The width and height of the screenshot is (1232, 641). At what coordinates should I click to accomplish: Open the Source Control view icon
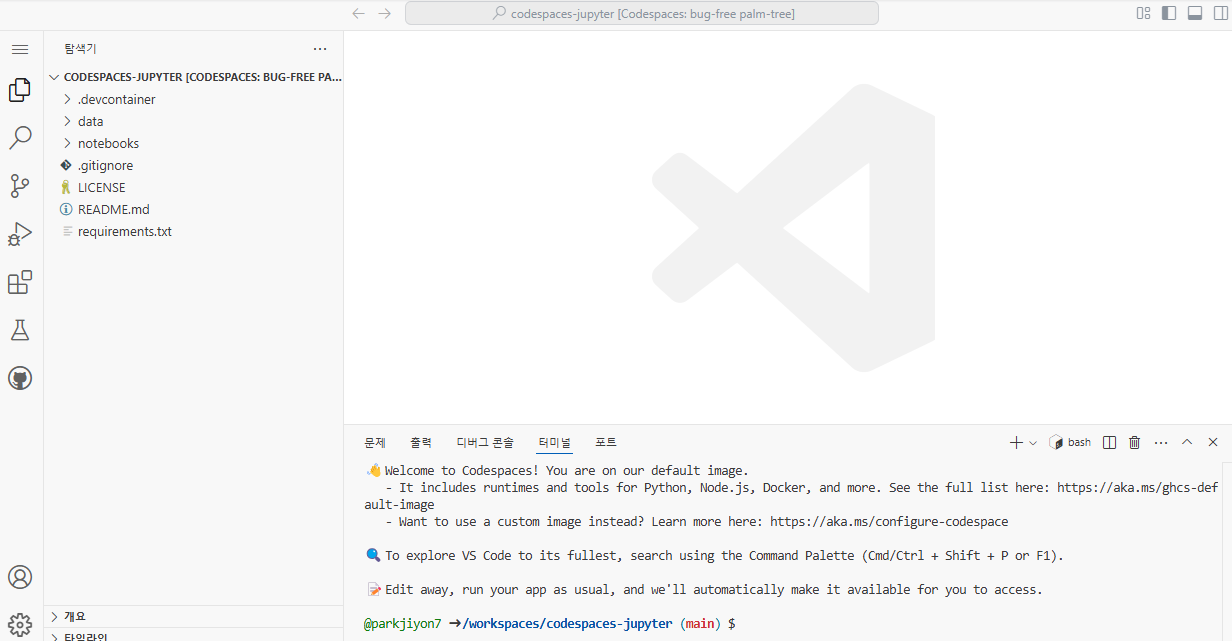pyautogui.click(x=20, y=186)
